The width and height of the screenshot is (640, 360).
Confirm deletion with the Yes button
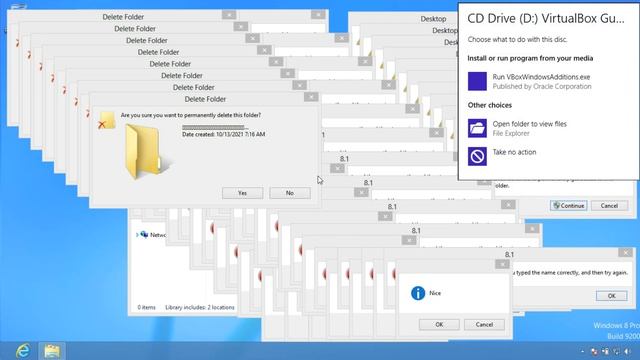click(x=242, y=193)
